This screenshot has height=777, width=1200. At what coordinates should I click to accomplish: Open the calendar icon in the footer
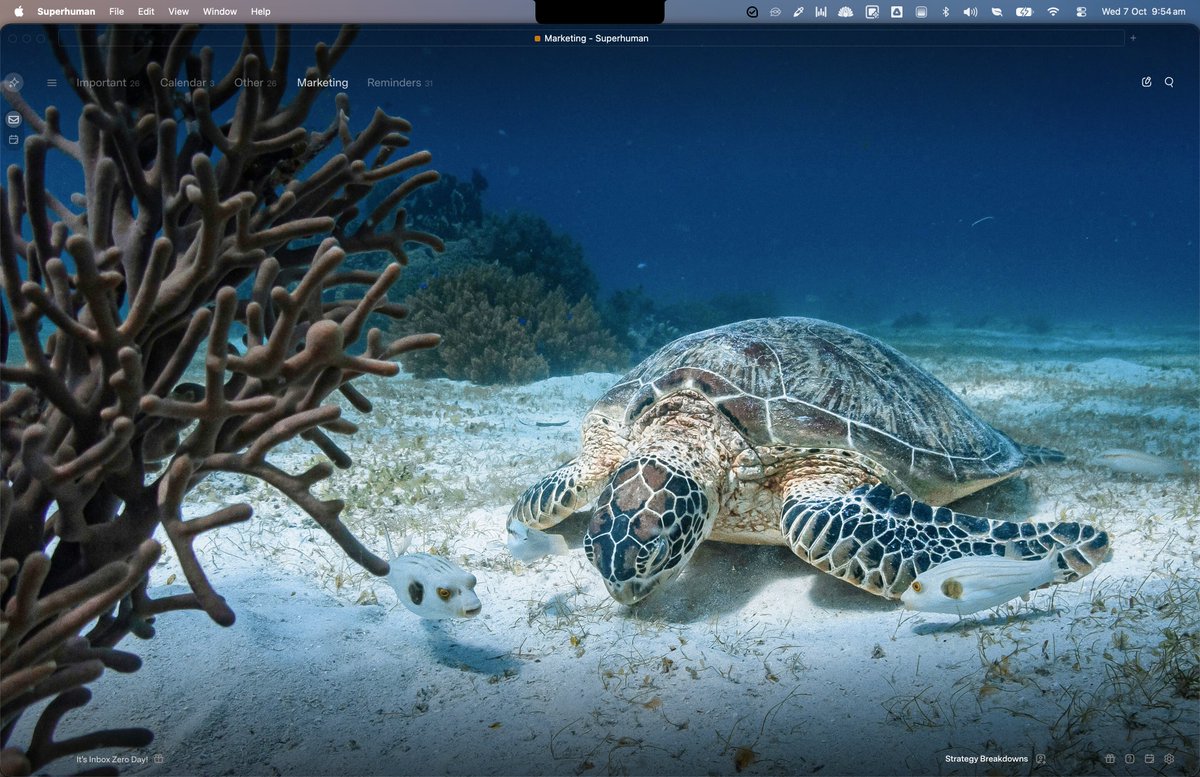tap(1149, 759)
